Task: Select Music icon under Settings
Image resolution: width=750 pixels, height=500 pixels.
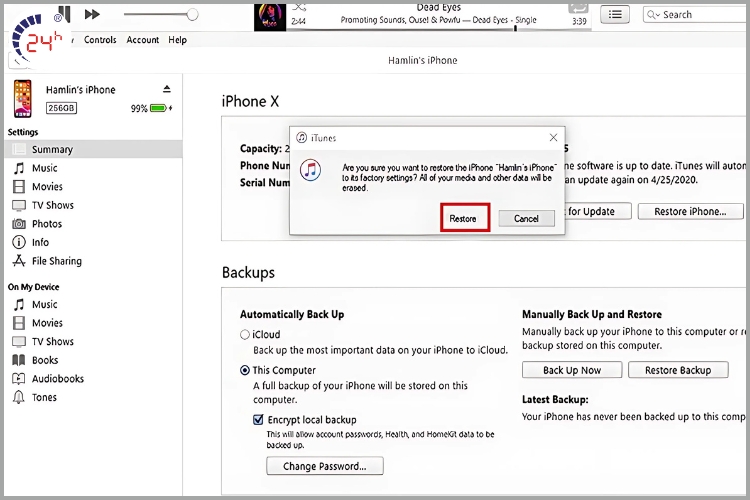Action: tap(19, 168)
